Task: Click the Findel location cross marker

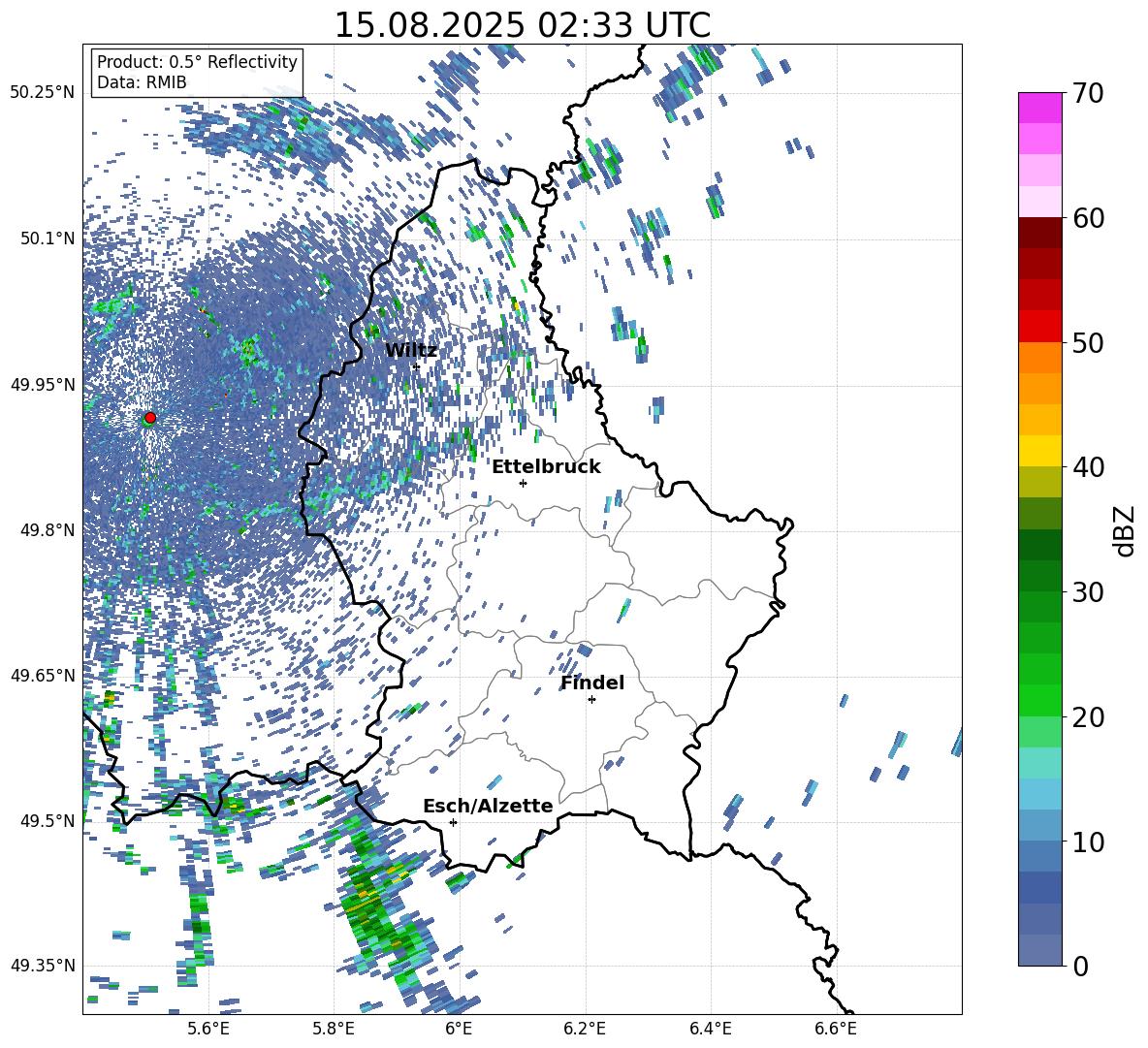Action: point(591,700)
